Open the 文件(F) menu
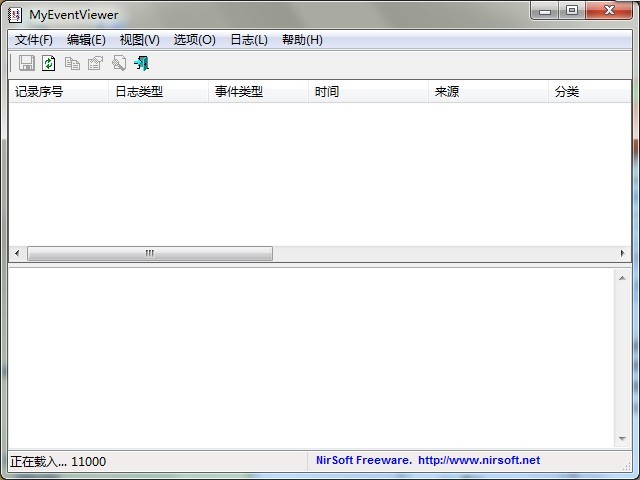640x480 pixels. click(34, 40)
